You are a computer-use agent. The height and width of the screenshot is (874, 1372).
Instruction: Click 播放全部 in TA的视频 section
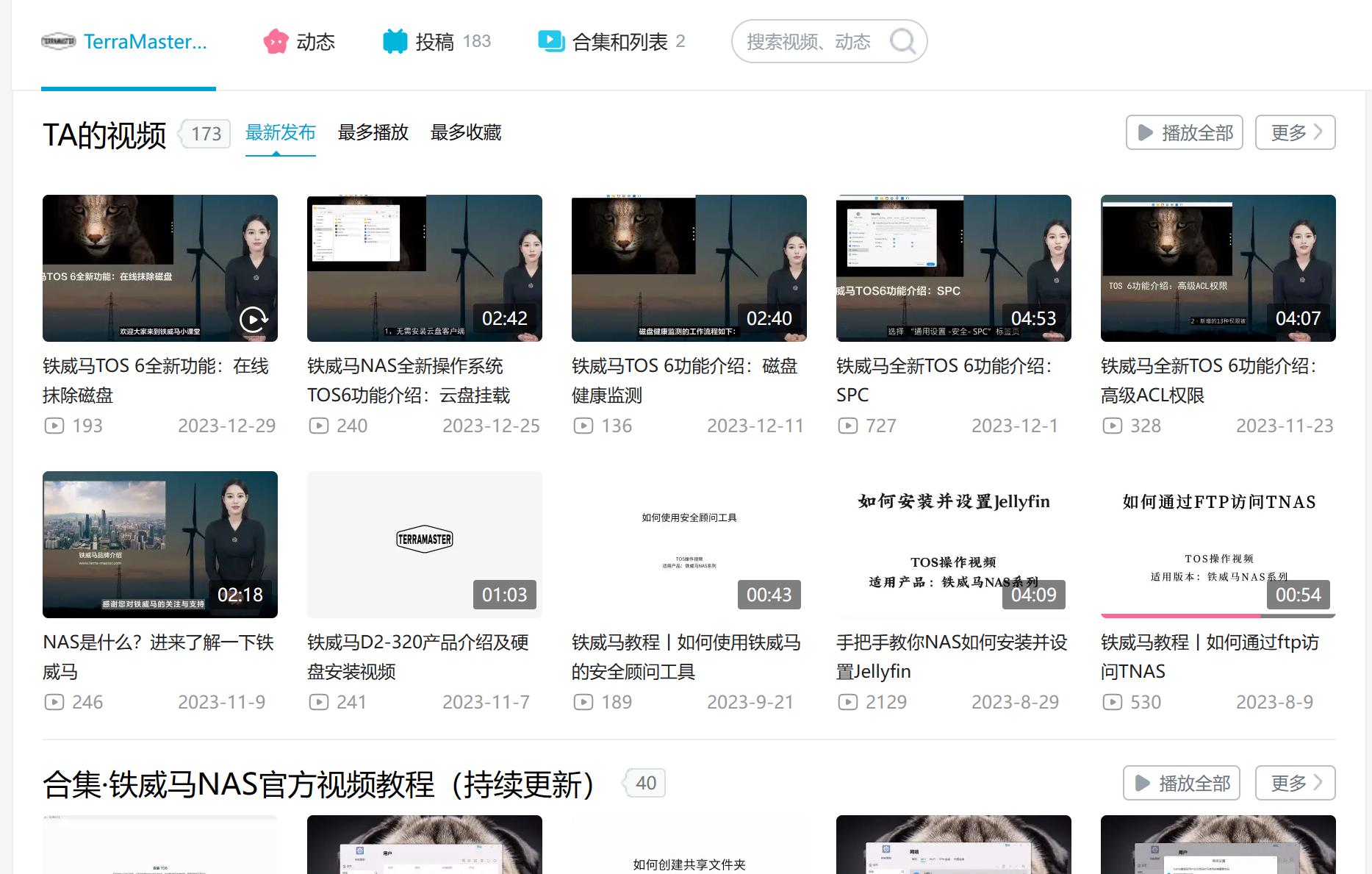(1184, 133)
